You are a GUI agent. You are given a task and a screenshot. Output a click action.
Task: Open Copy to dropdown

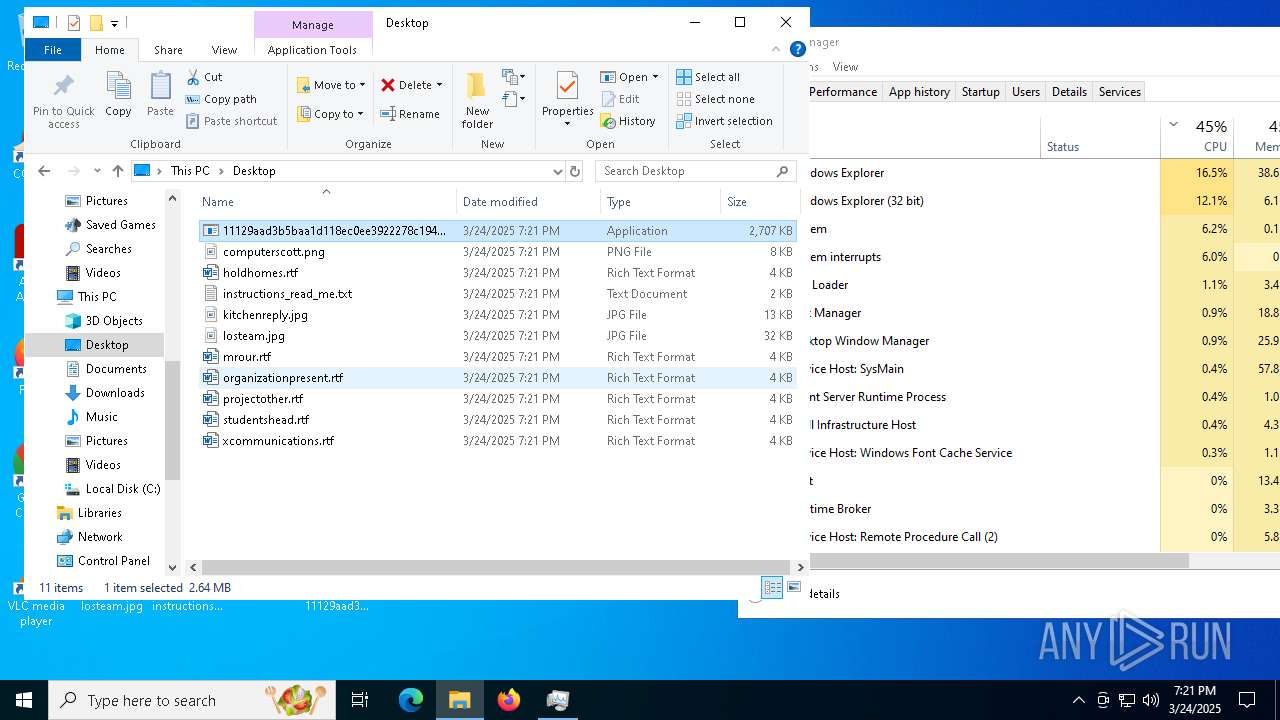[331, 114]
